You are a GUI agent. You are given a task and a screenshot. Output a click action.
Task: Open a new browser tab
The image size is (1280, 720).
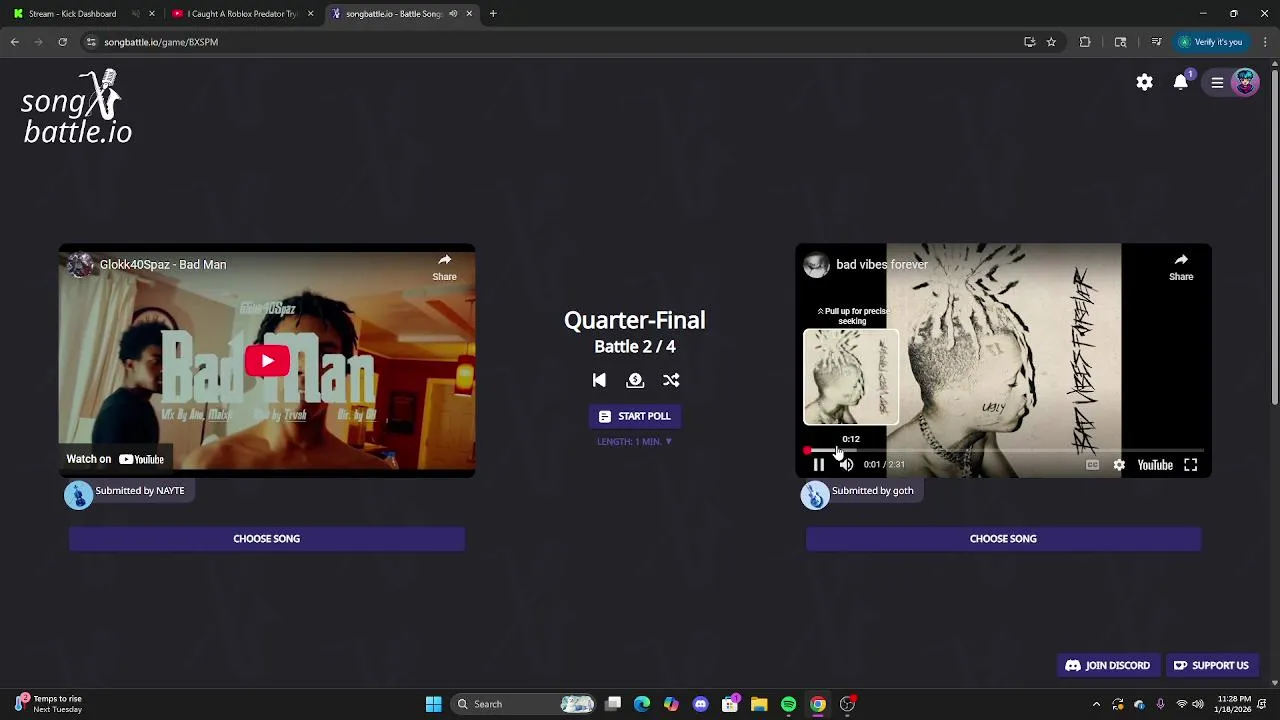tap(493, 14)
